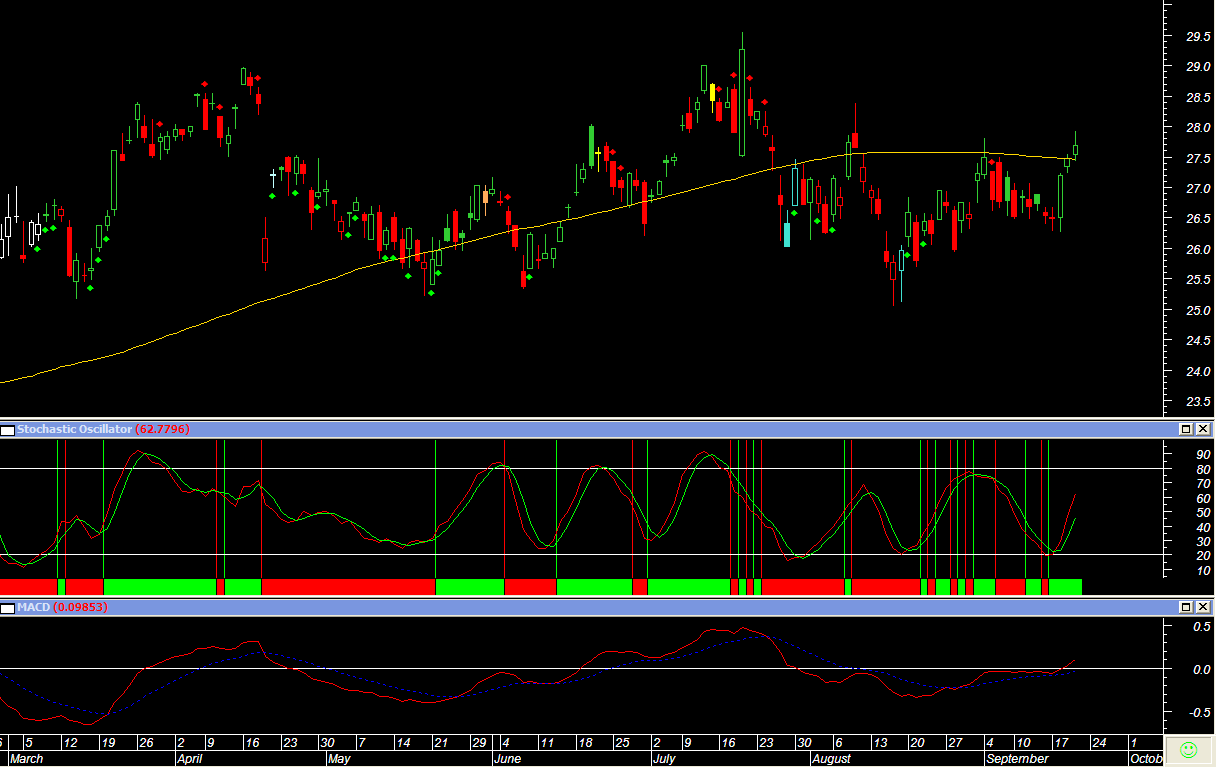Image resolution: width=1216 pixels, height=767 pixels.
Task: Click the September label on date axis
Action: (x=1018, y=759)
